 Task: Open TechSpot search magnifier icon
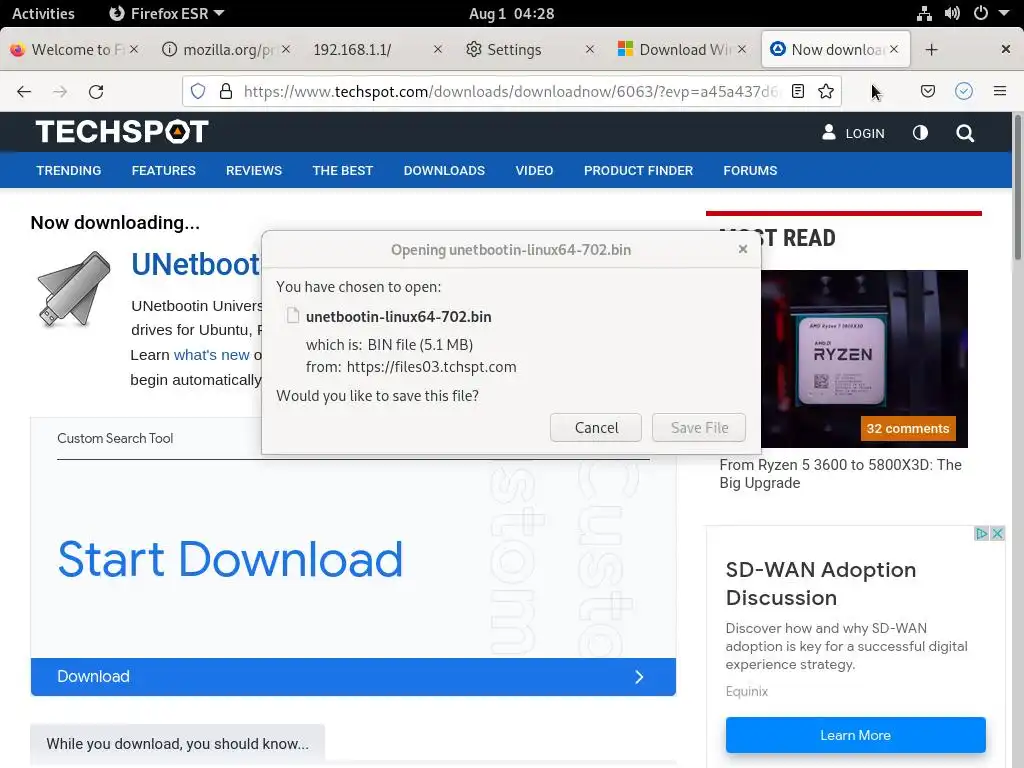point(965,133)
